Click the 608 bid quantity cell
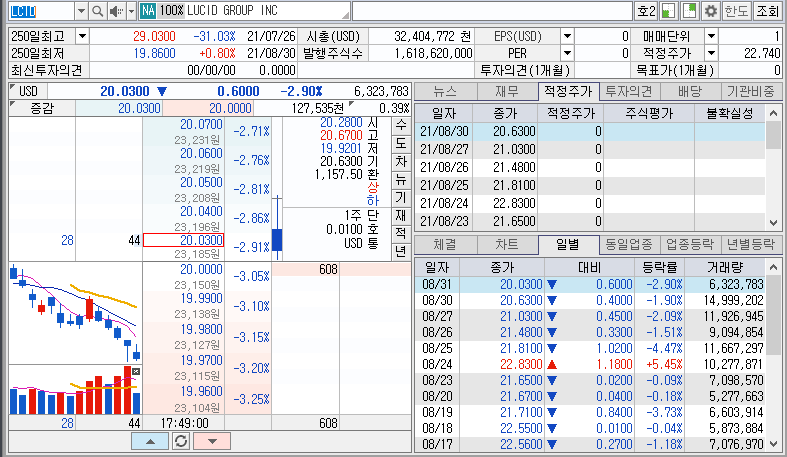 (305, 269)
